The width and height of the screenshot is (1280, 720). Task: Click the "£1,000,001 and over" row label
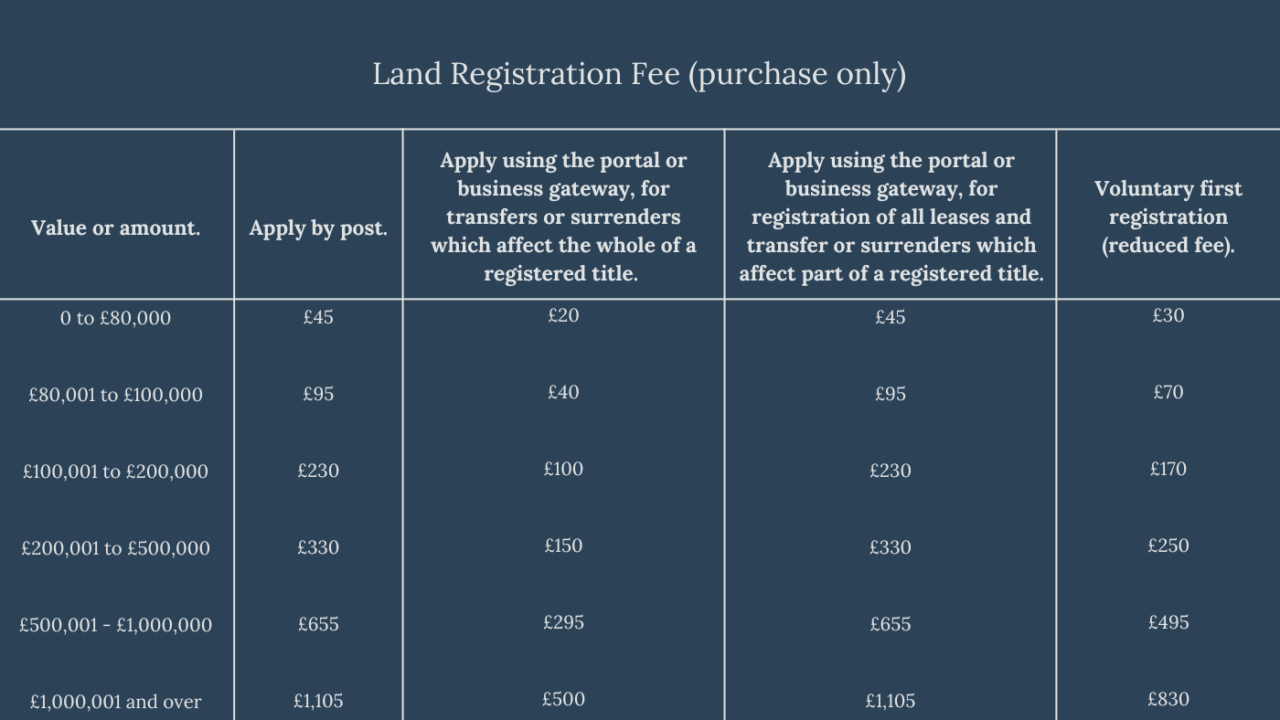tap(116, 701)
